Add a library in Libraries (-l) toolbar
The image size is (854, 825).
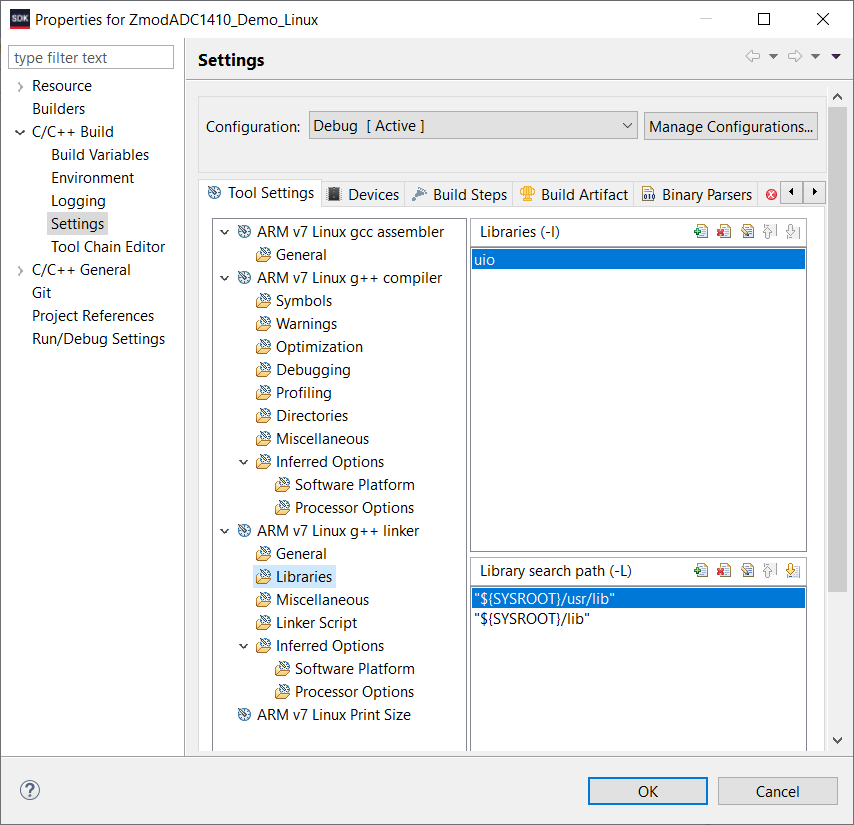(701, 232)
